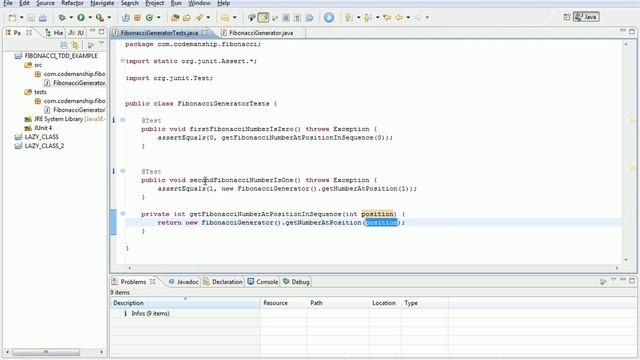The image size is (640, 360).
Task: Click the Package Explorer horizontal scrollbar thumb
Action: 46,351
